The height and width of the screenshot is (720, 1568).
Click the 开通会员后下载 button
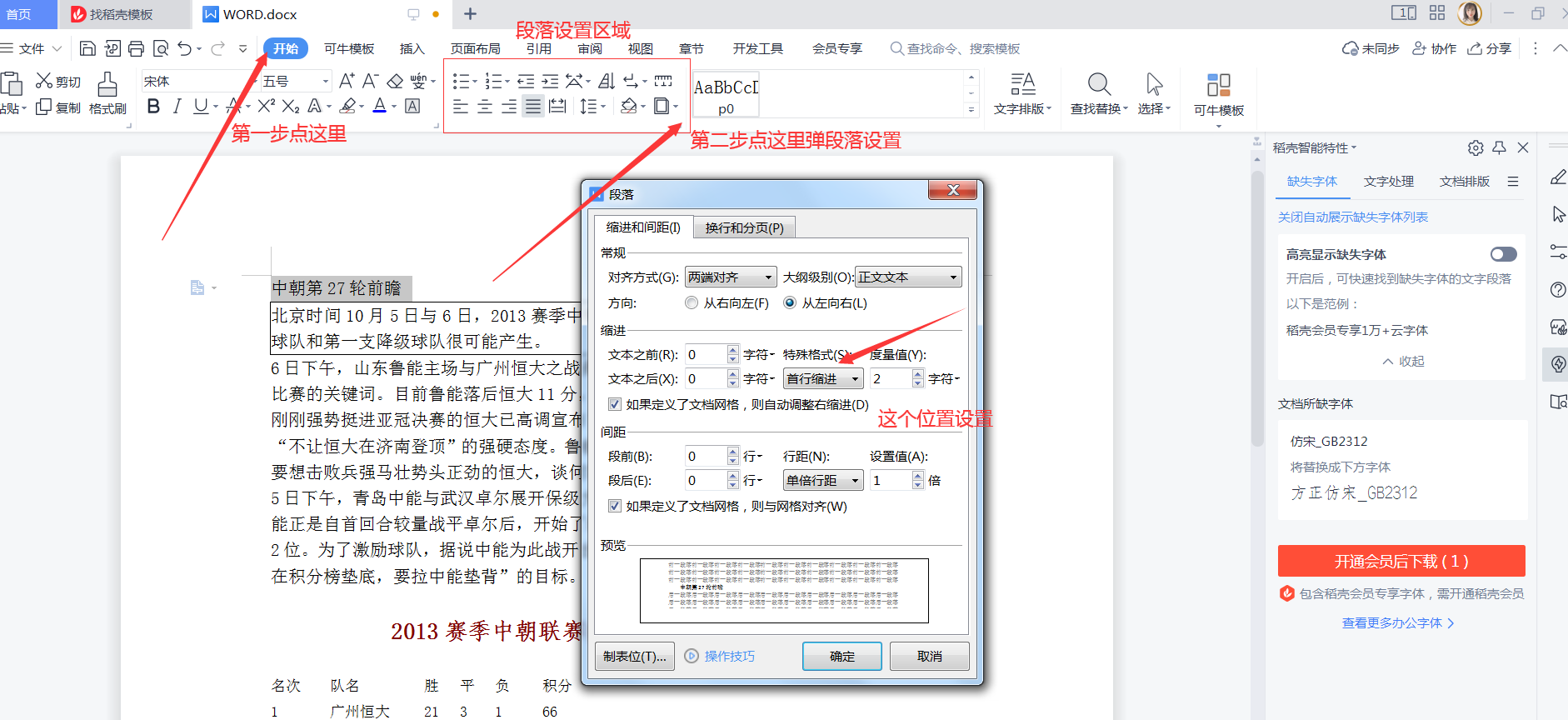[1401, 562]
